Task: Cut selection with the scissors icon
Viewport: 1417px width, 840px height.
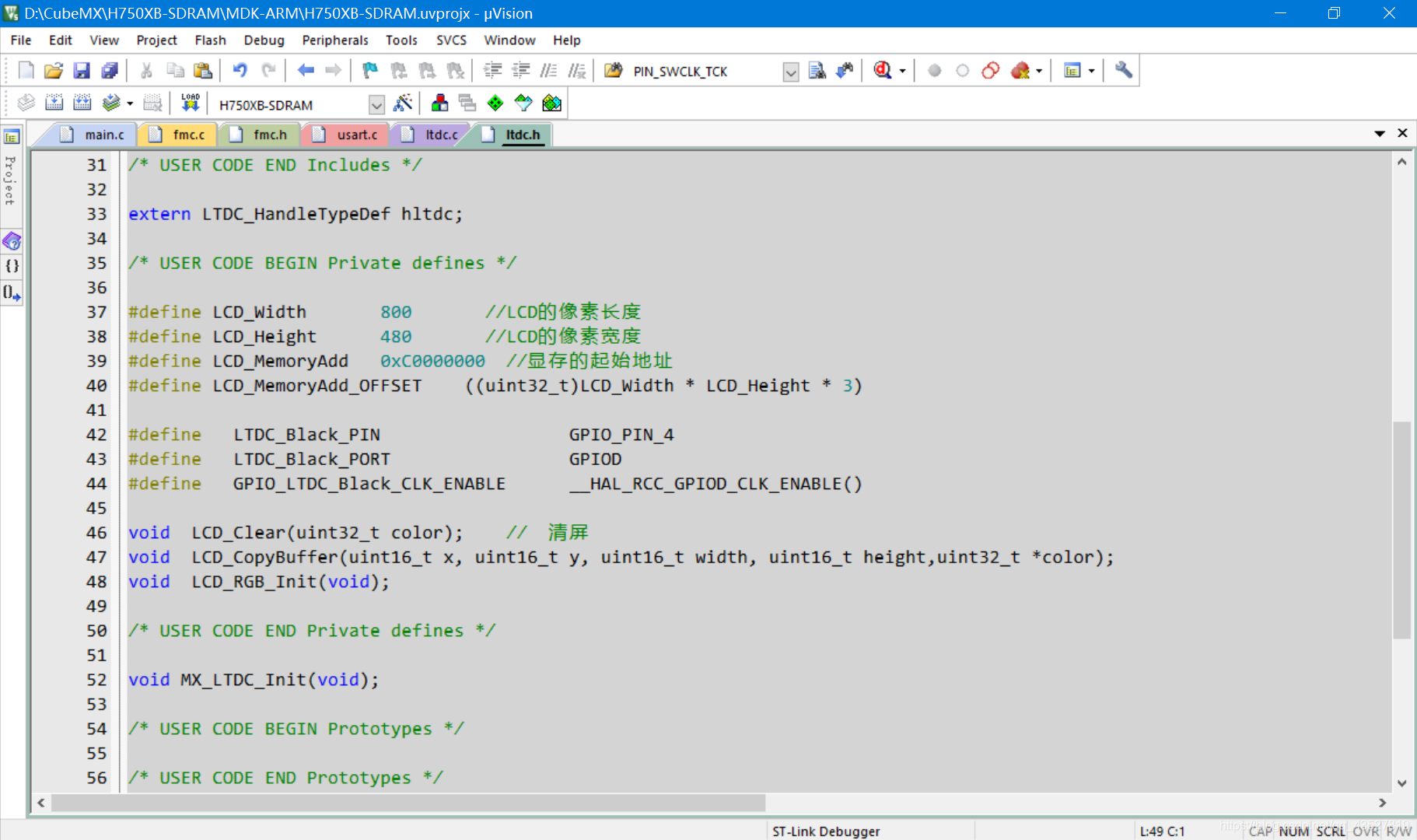Action: coord(146,71)
